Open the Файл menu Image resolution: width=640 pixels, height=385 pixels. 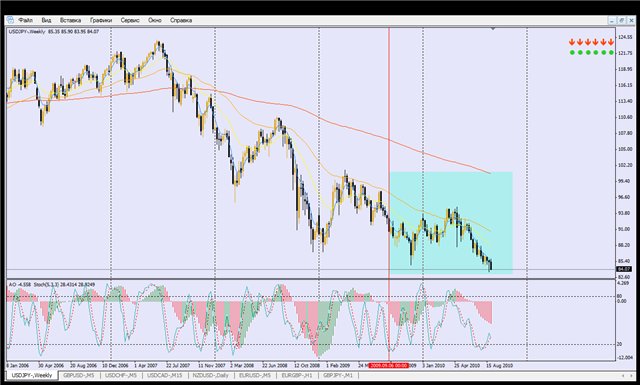tap(25, 20)
